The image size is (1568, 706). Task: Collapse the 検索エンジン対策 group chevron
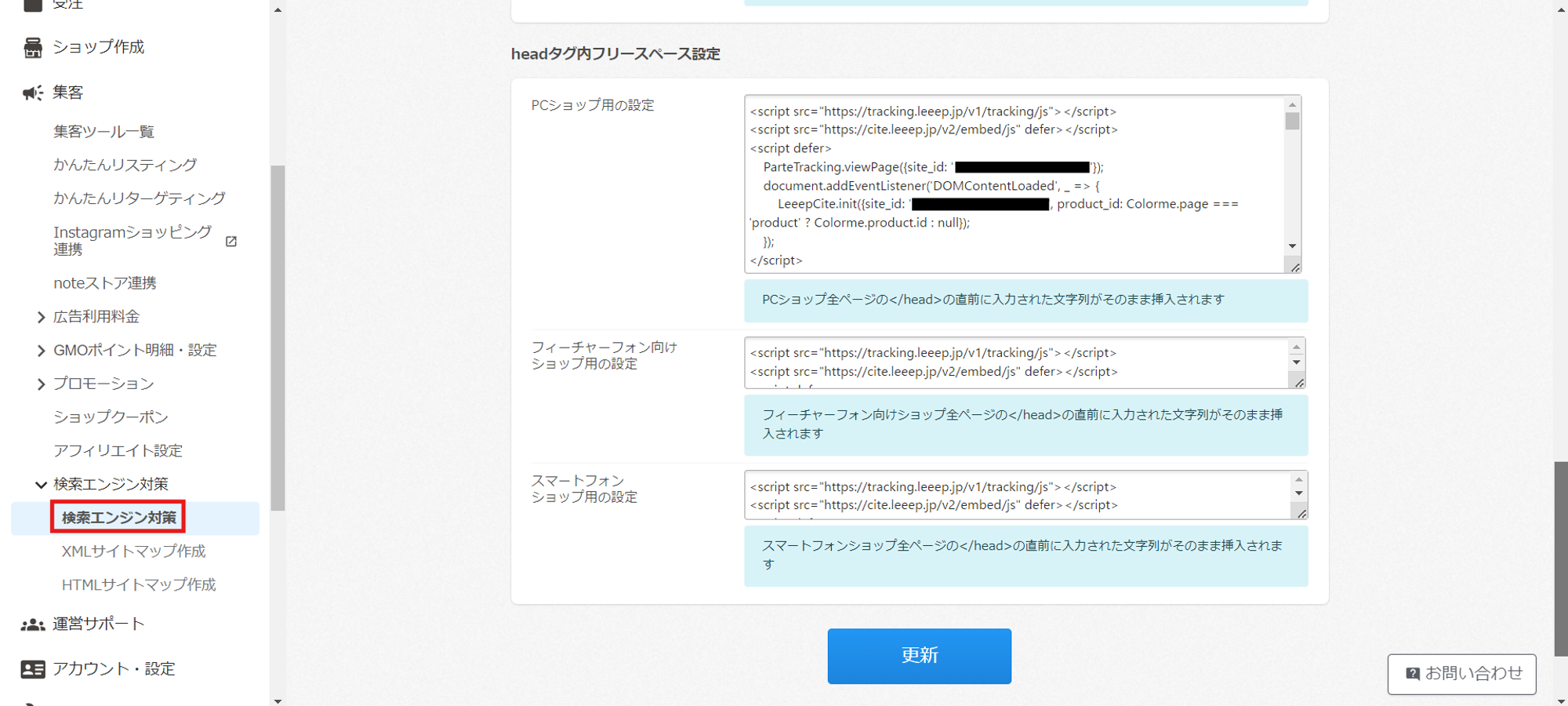tap(41, 485)
